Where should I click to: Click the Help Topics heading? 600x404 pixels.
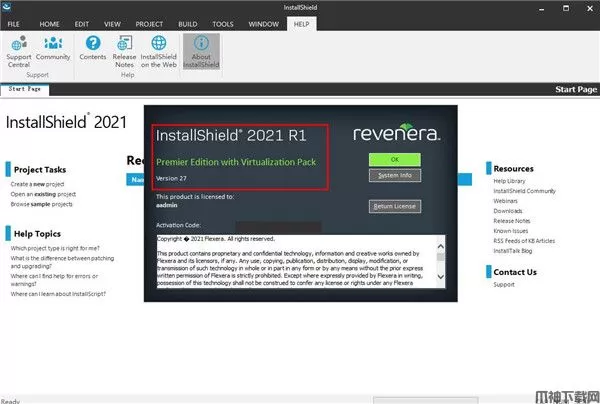pyautogui.click(x=37, y=234)
